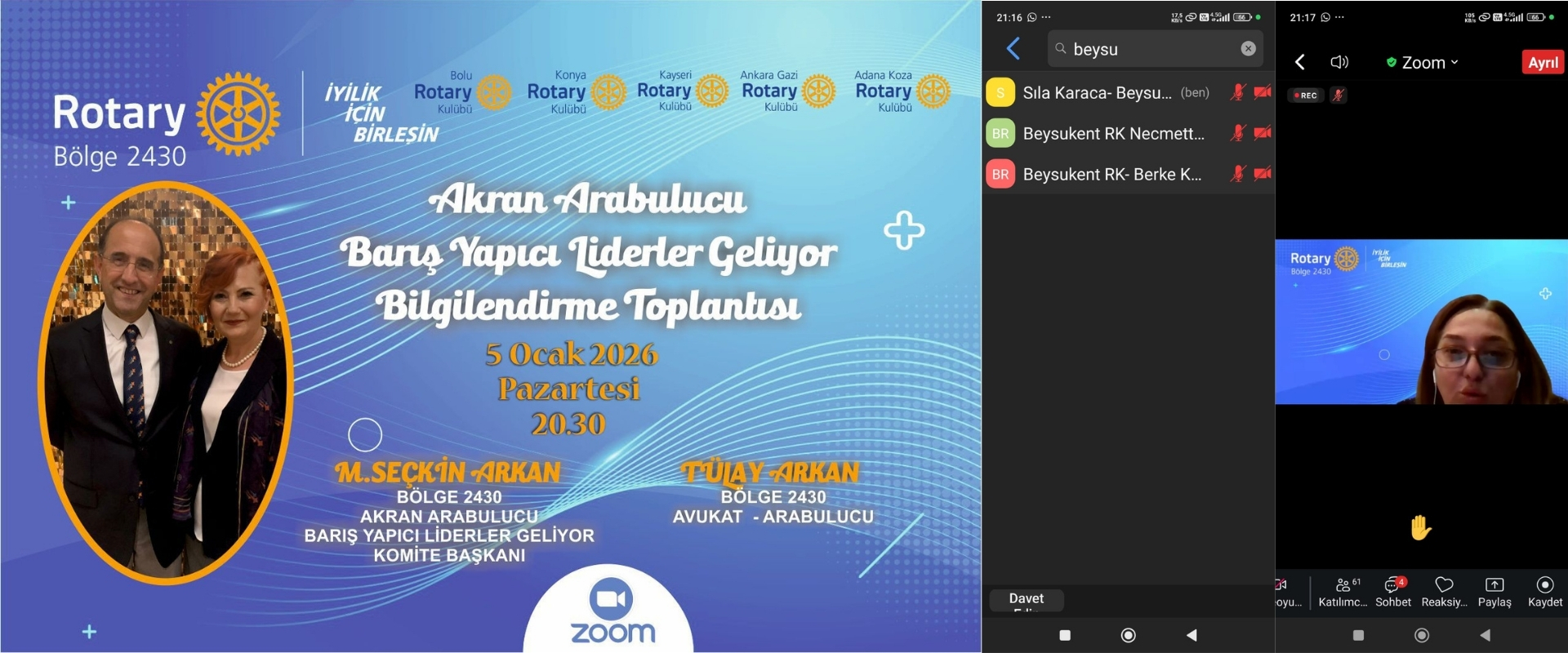The width and height of the screenshot is (1568, 653).
Task: Toggle microphone for Sıla Karaca
Action: point(1238,92)
